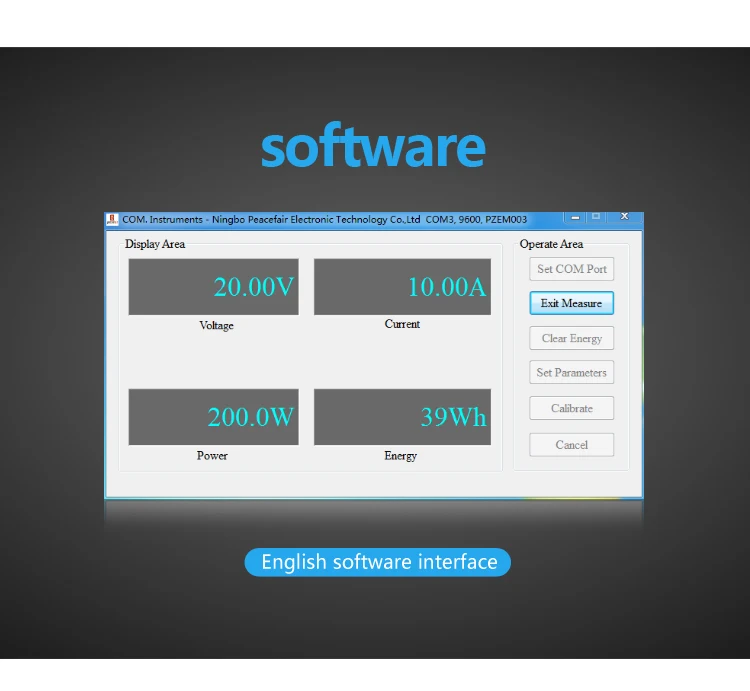
Task: Click the Energy label
Action: click(400, 456)
